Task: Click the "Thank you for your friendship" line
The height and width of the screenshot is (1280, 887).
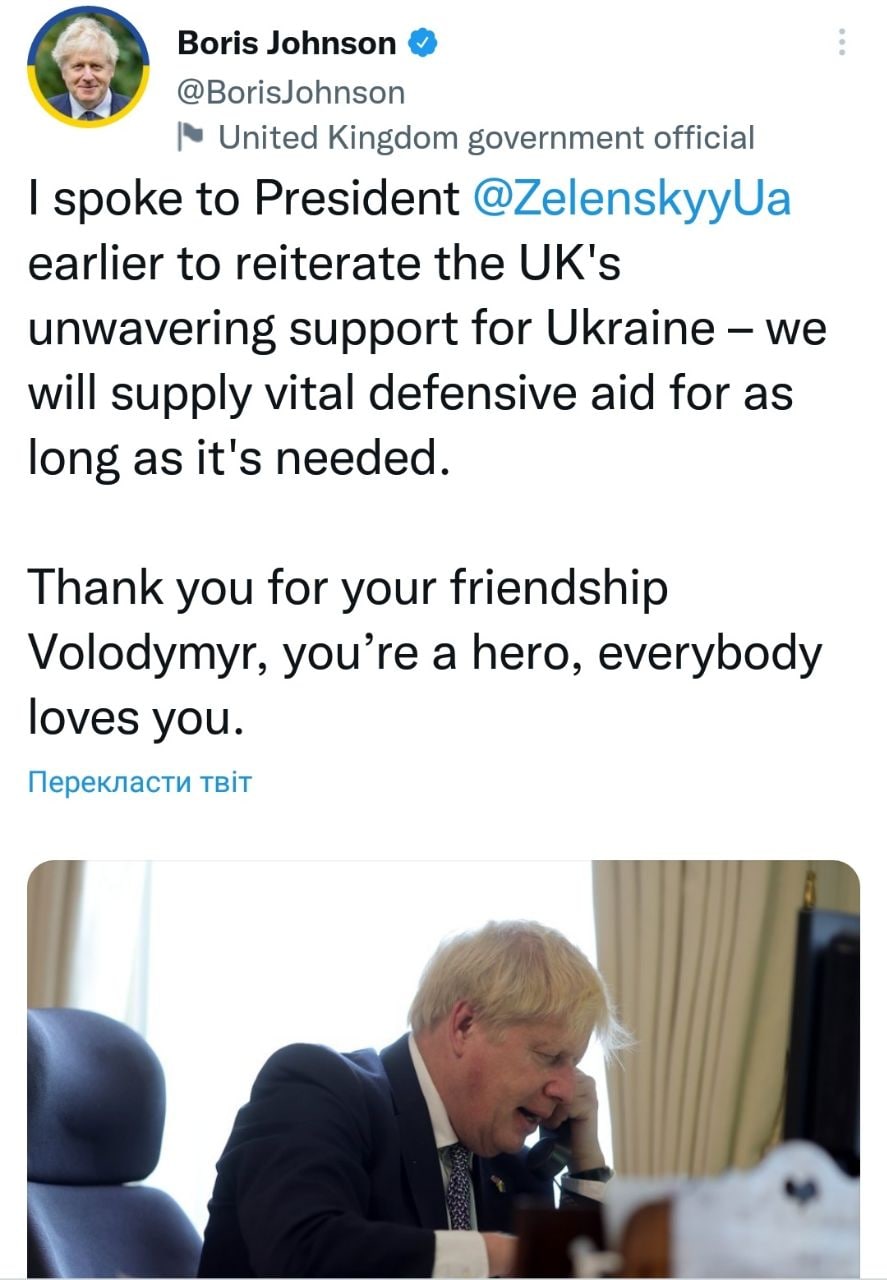Action: point(348,587)
